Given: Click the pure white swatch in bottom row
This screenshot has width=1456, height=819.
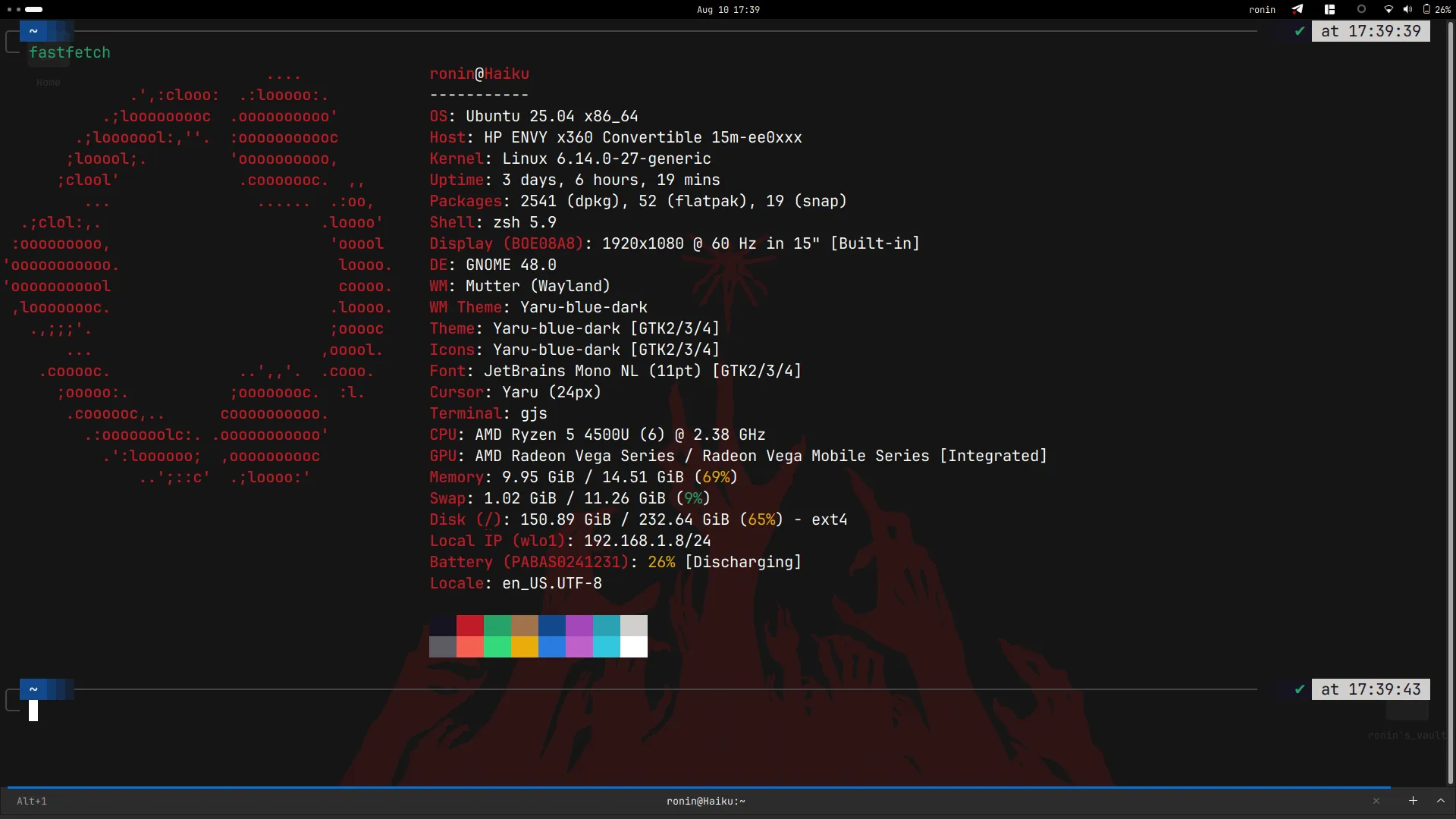Looking at the screenshot, I should point(634,647).
